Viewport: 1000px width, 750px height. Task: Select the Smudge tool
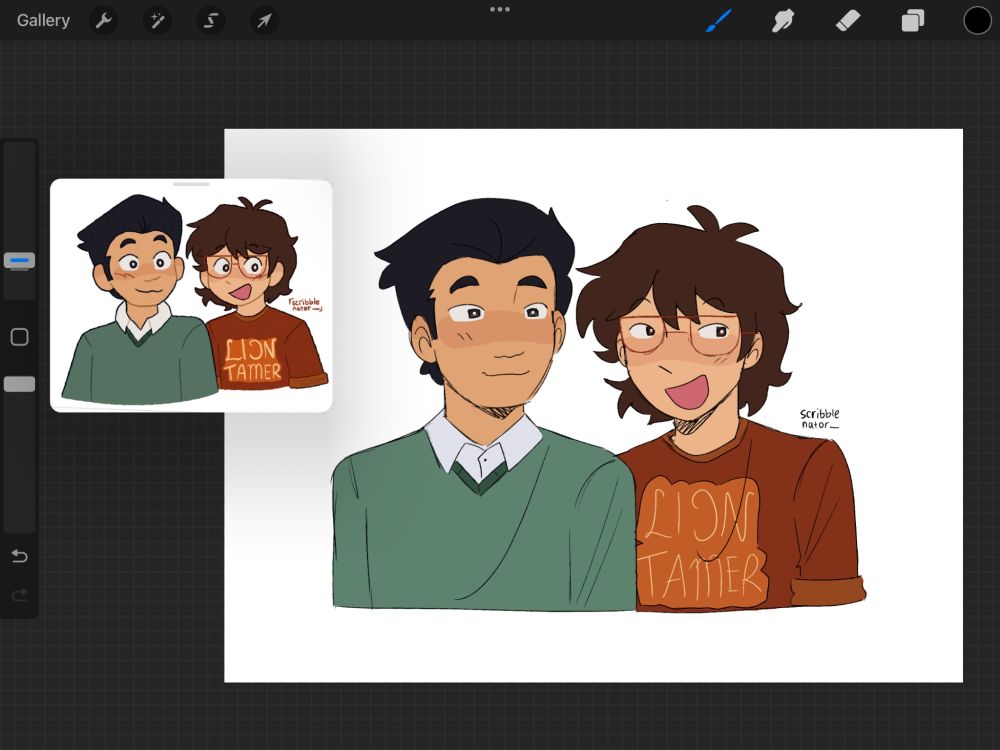coord(783,21)
